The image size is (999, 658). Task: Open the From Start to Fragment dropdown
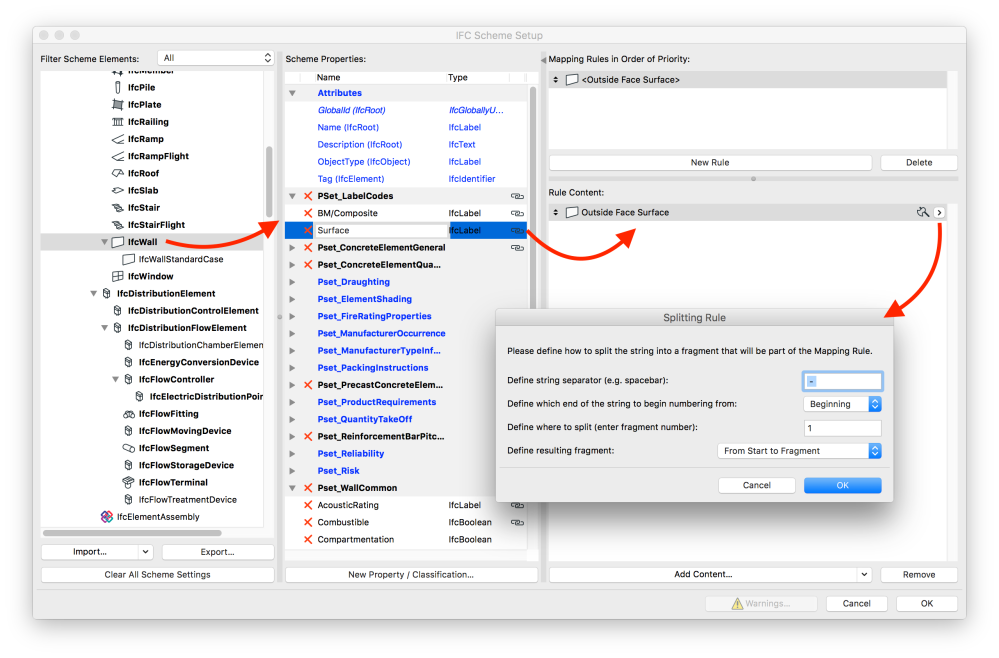tap(800, 451)
